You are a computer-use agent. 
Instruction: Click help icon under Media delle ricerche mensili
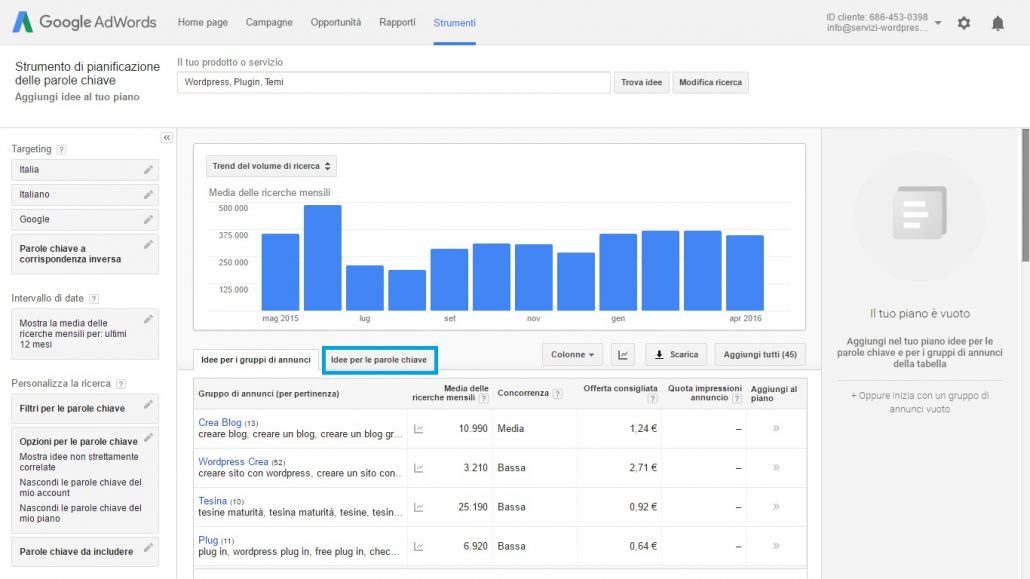click(x=483, y=398)
